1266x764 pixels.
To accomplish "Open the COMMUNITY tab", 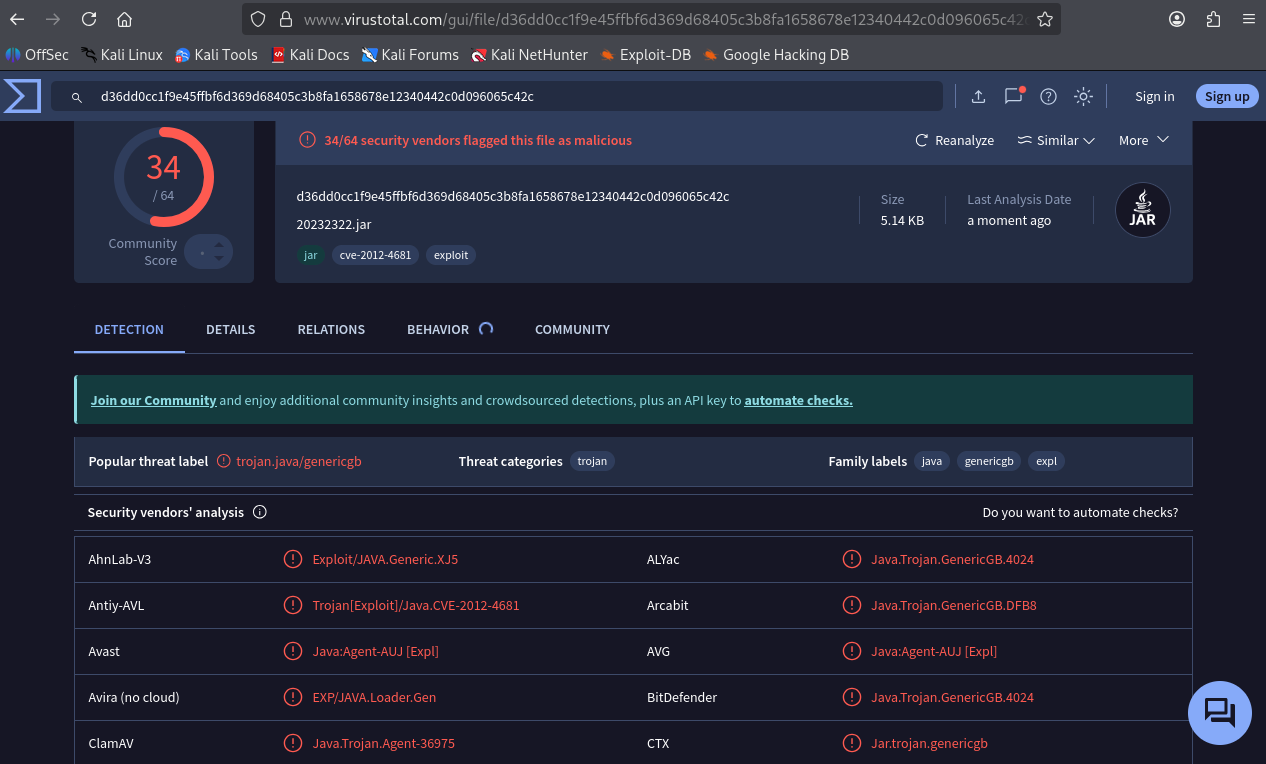I will point(572,329).
